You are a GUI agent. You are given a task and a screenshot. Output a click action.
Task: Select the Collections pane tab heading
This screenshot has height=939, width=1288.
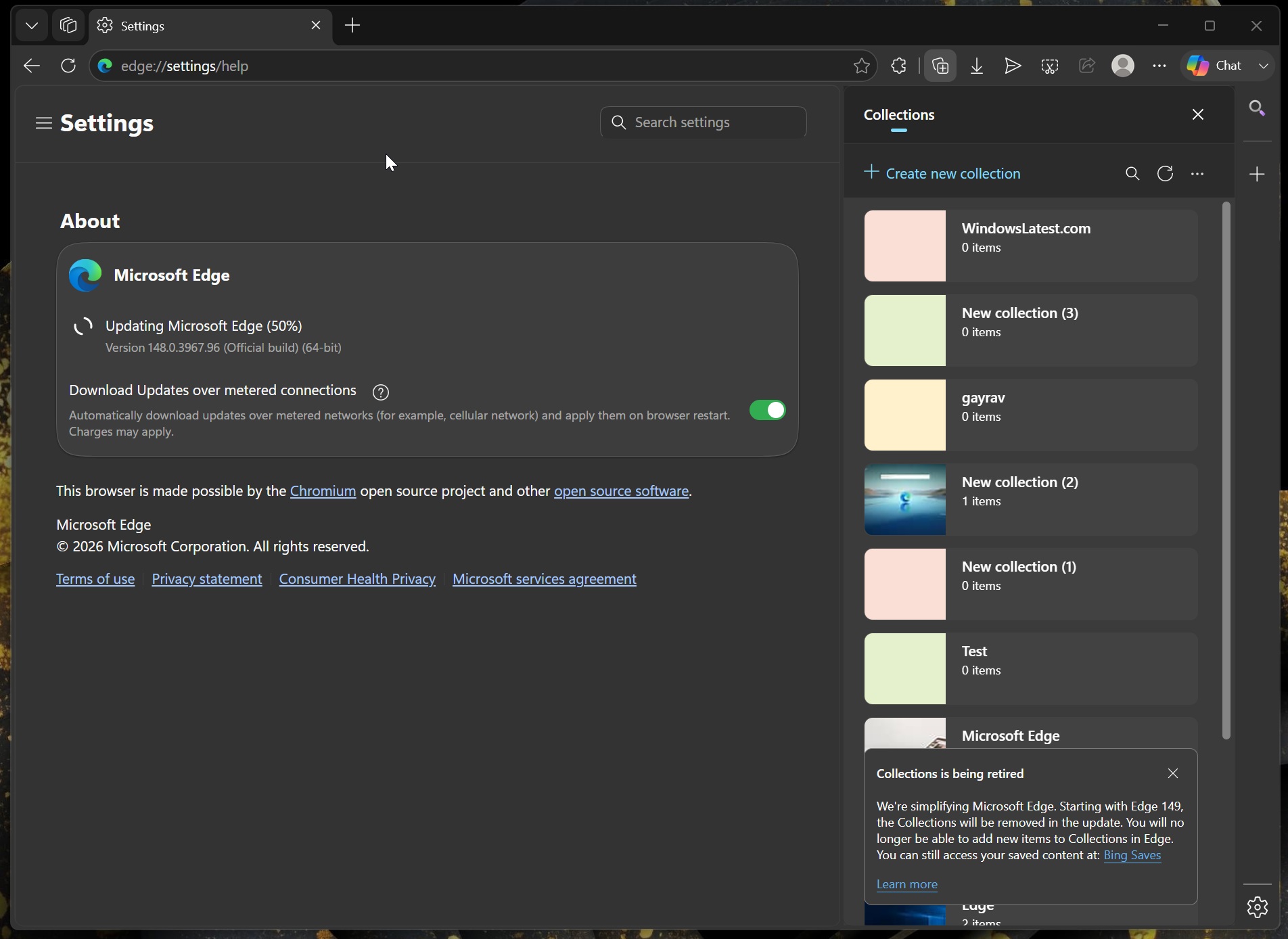pos(900,116)
